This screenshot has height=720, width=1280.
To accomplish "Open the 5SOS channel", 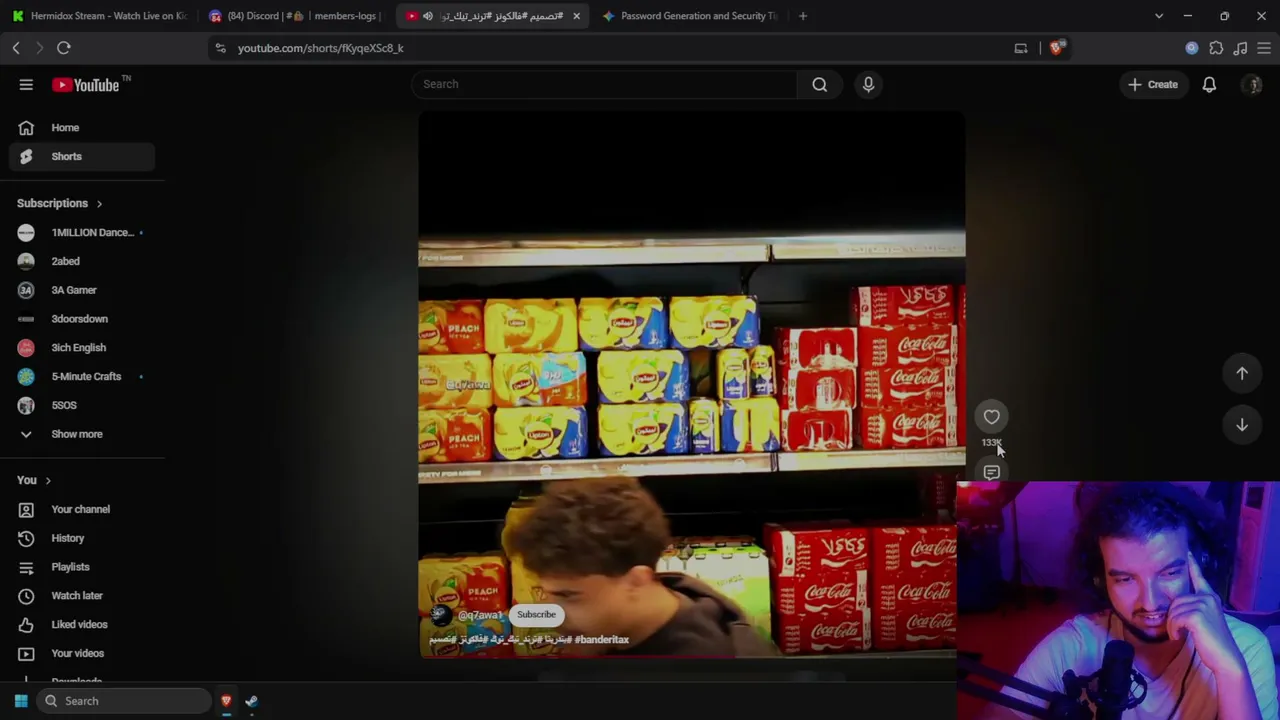I will [x=82, y=406].
